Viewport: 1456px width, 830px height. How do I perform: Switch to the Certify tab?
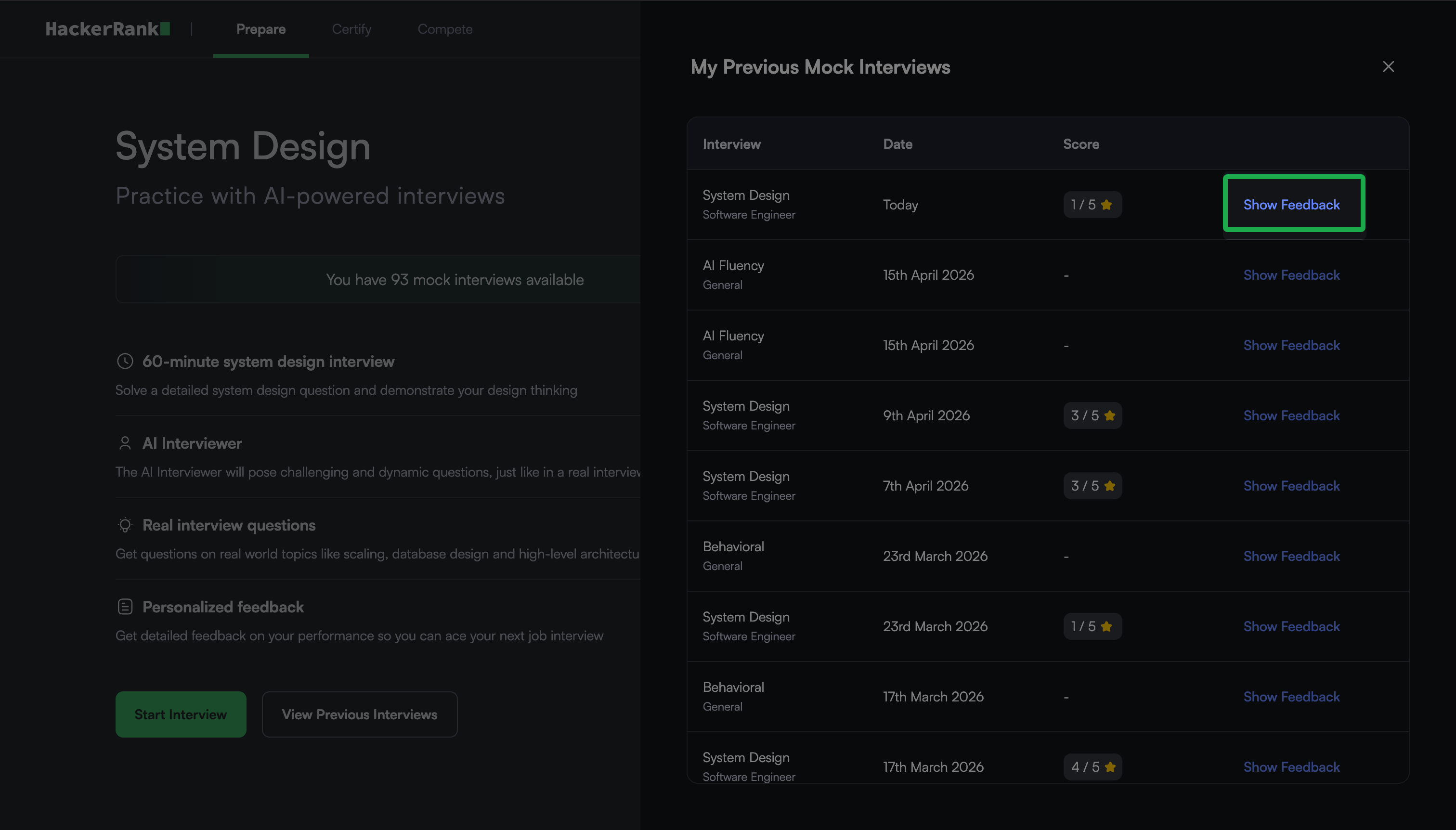tap(351, 29)
